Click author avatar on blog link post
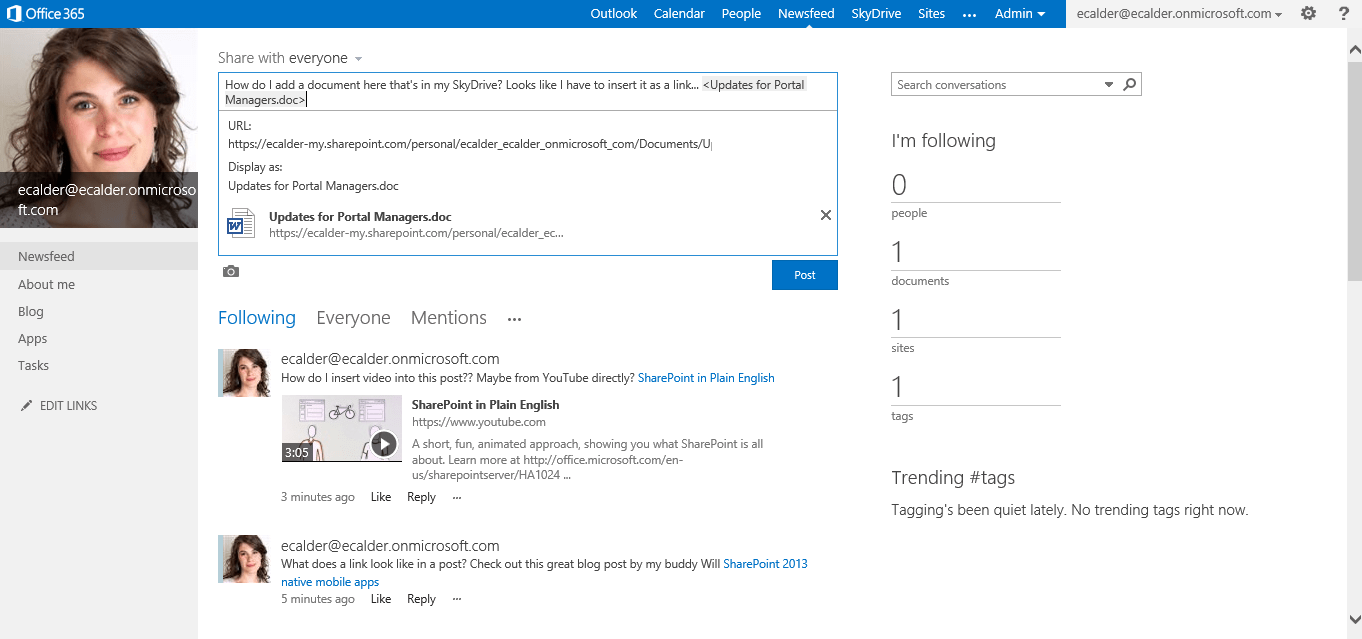This screenshot has width=1362, height=639. [244, 559]
